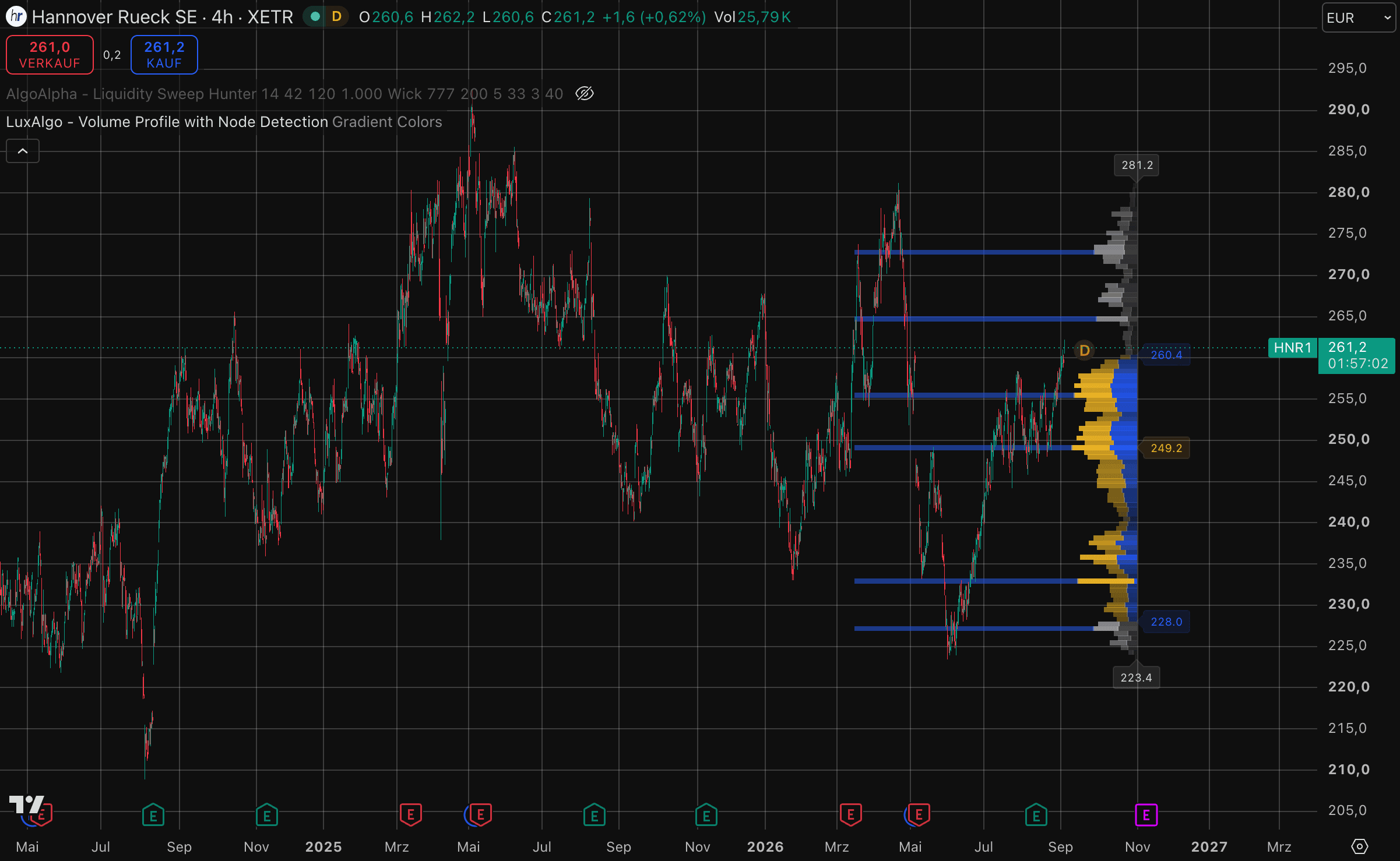The width and height of the screenshot is (1400, 861).
Task: Click the HNR1 price tag on the axis
Action: tap(1292, 348)
